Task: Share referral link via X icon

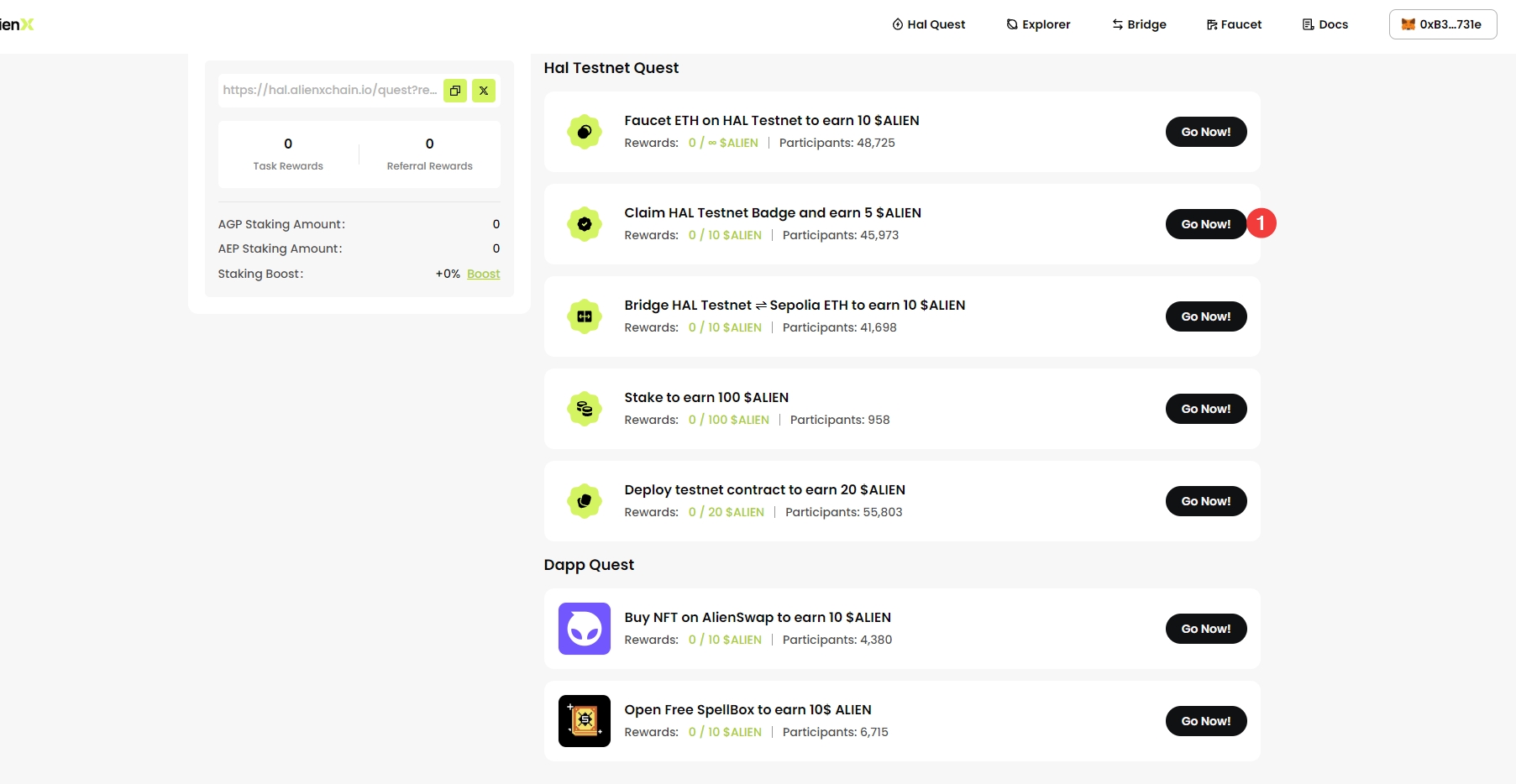Action: pyautogui.click(x=484, y=91)
